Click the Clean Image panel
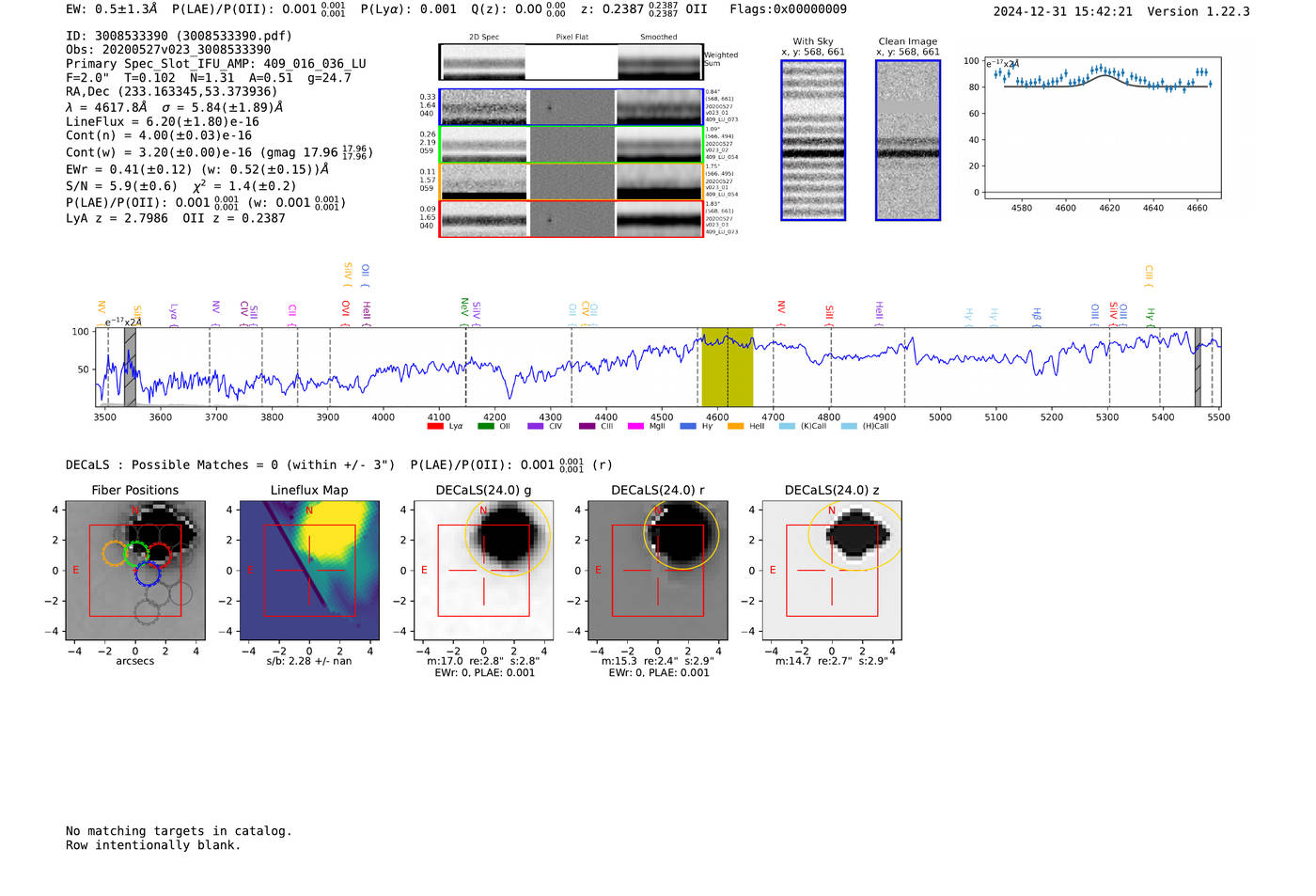This screenshot has width=1316, height=896. (x=907, y=140)
